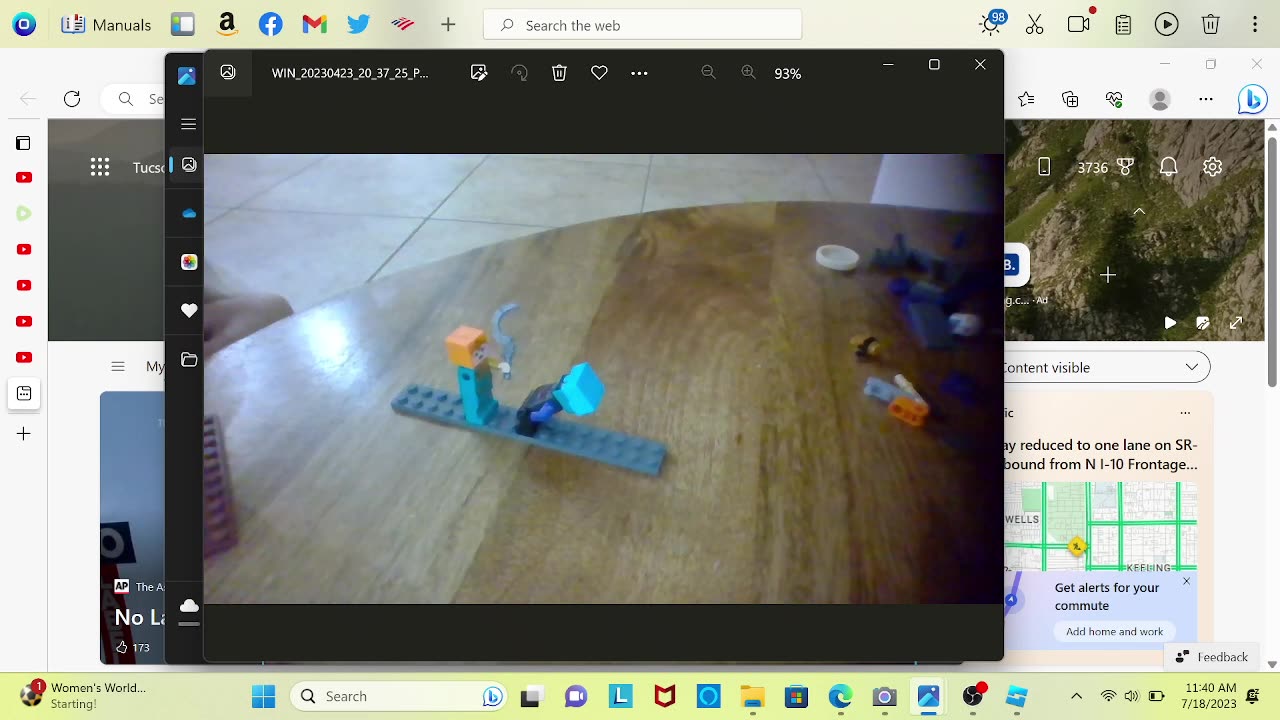
Task: Open the clipboard notes icon
Action: click(x=1123, y=25)
